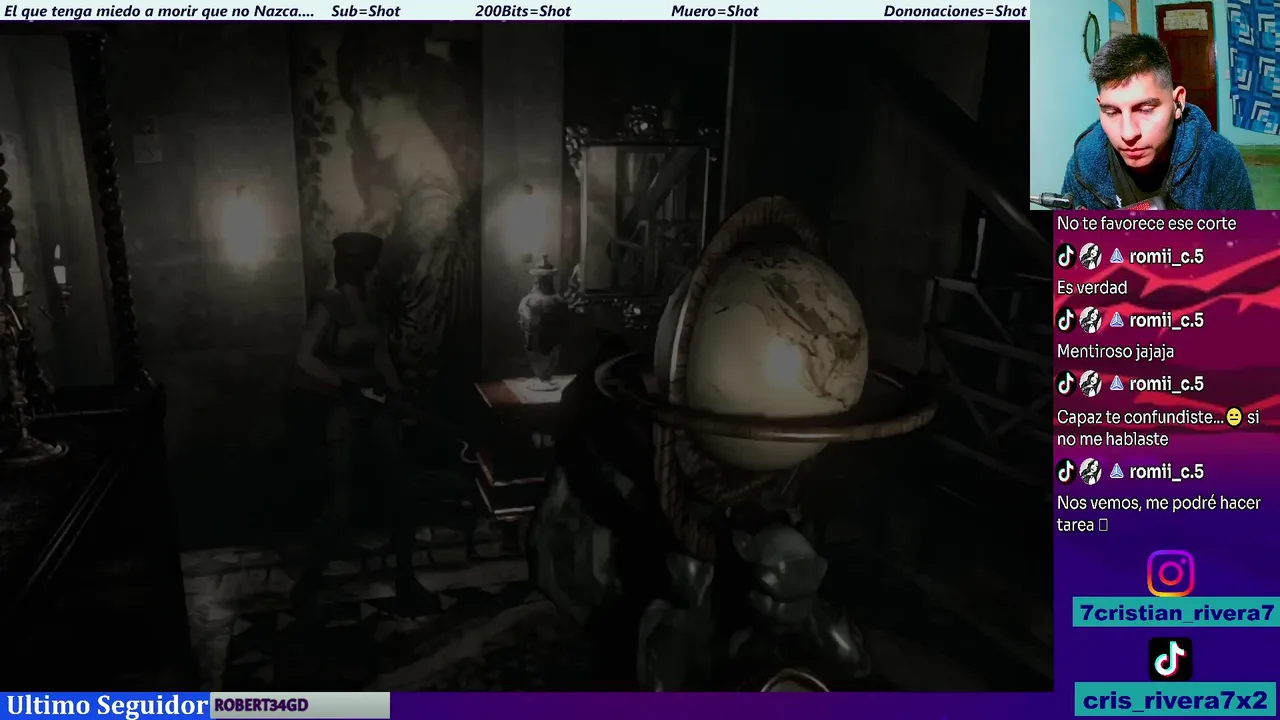Viewport: 1280px width, 720px height.
Task: Click the "Muero=Shot" banner text
Action: click(714, 11)
